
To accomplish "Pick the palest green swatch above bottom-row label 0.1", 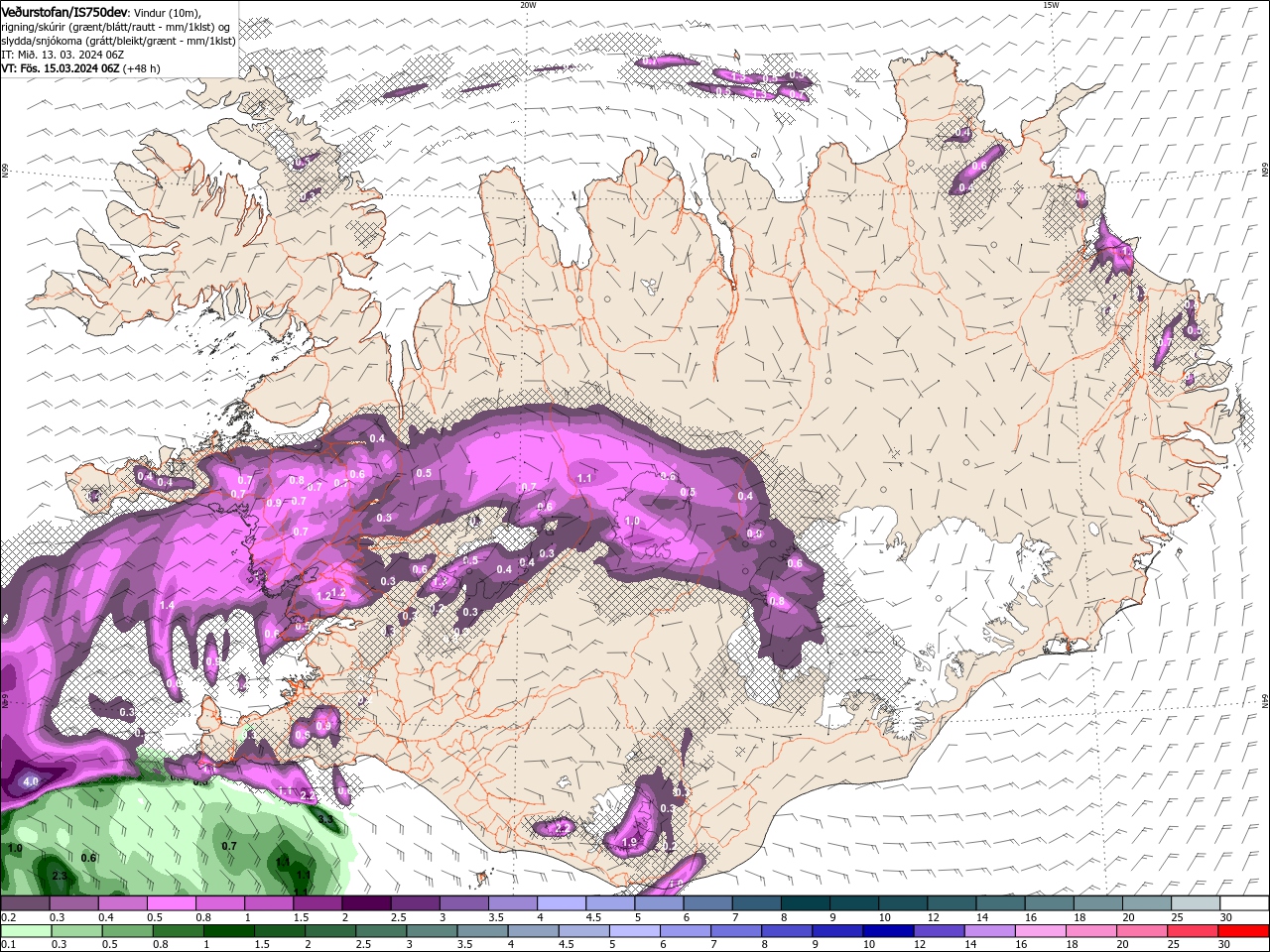I will click(25, 931).
